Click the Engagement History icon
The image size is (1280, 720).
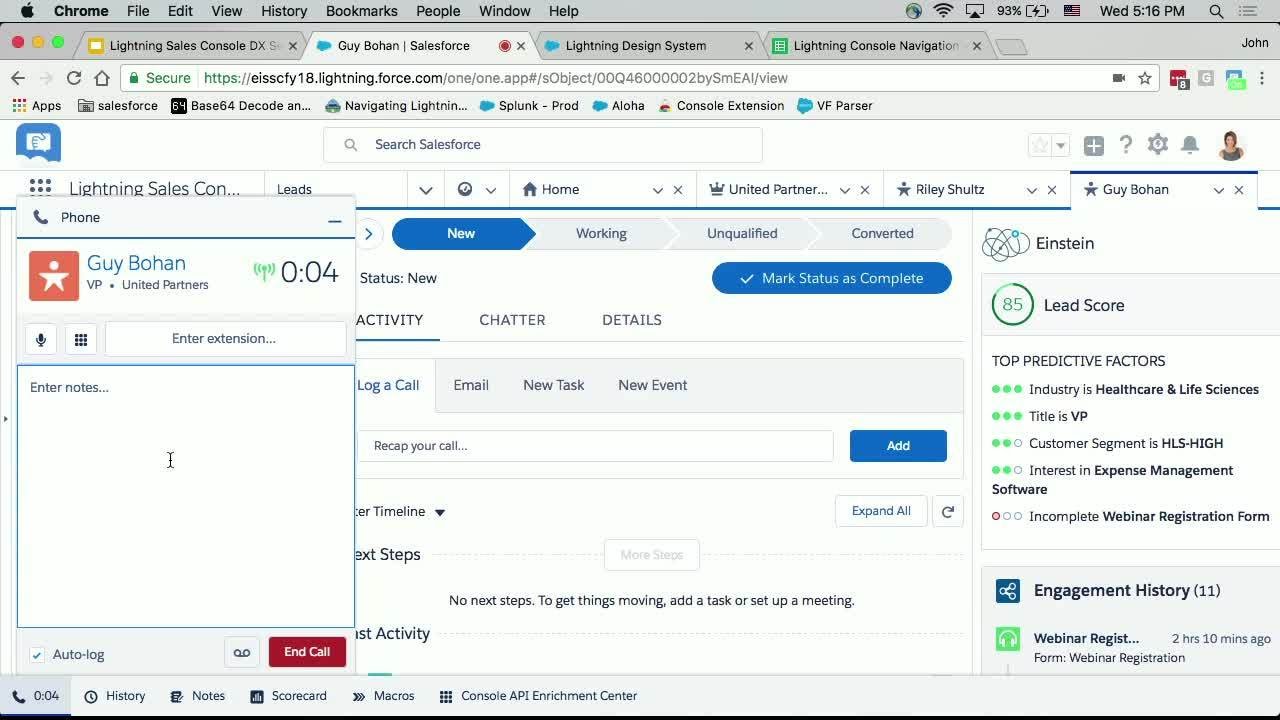click(1008, 590)
